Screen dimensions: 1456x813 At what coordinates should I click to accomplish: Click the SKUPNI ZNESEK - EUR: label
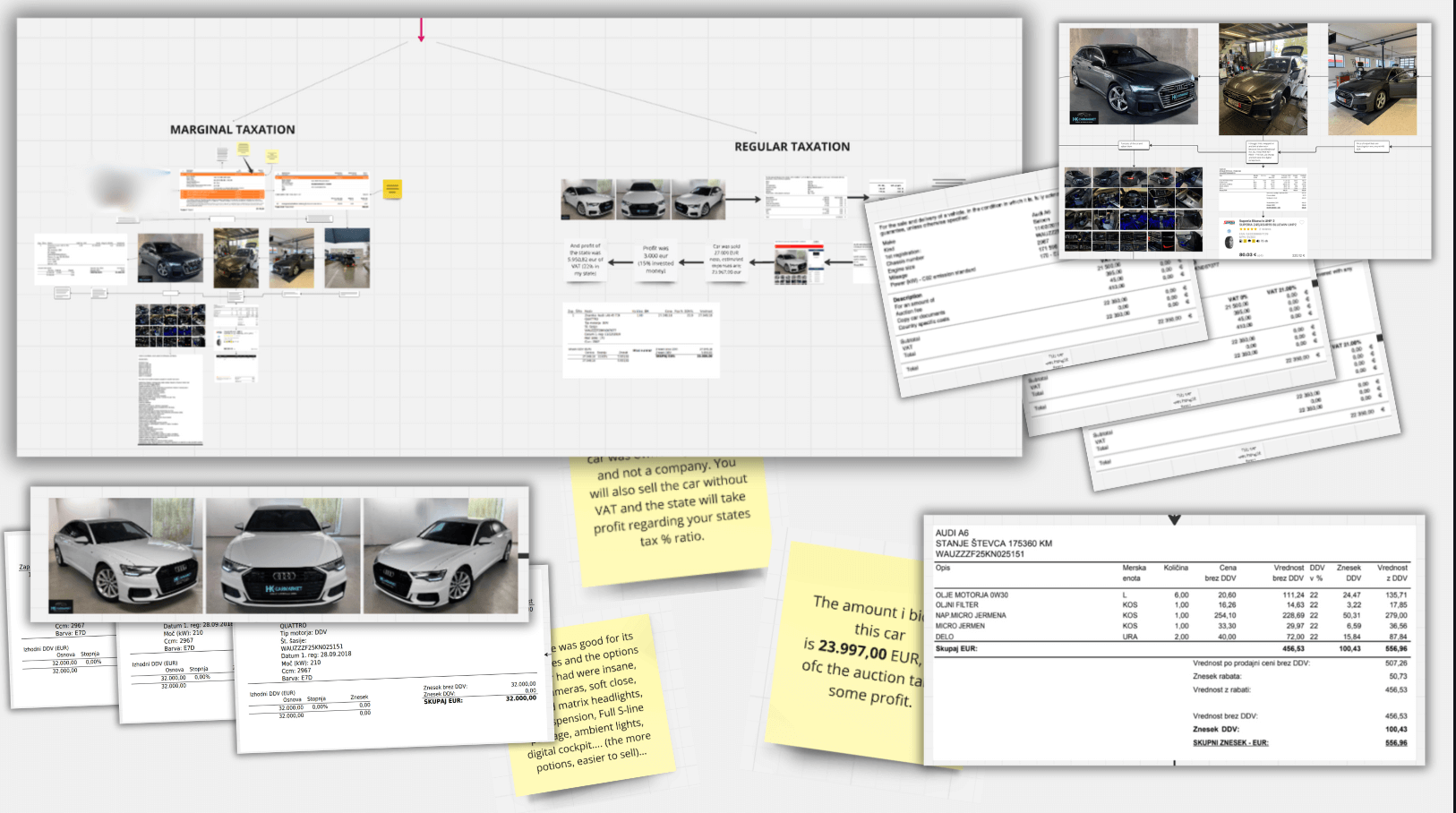coord(1230,743)
